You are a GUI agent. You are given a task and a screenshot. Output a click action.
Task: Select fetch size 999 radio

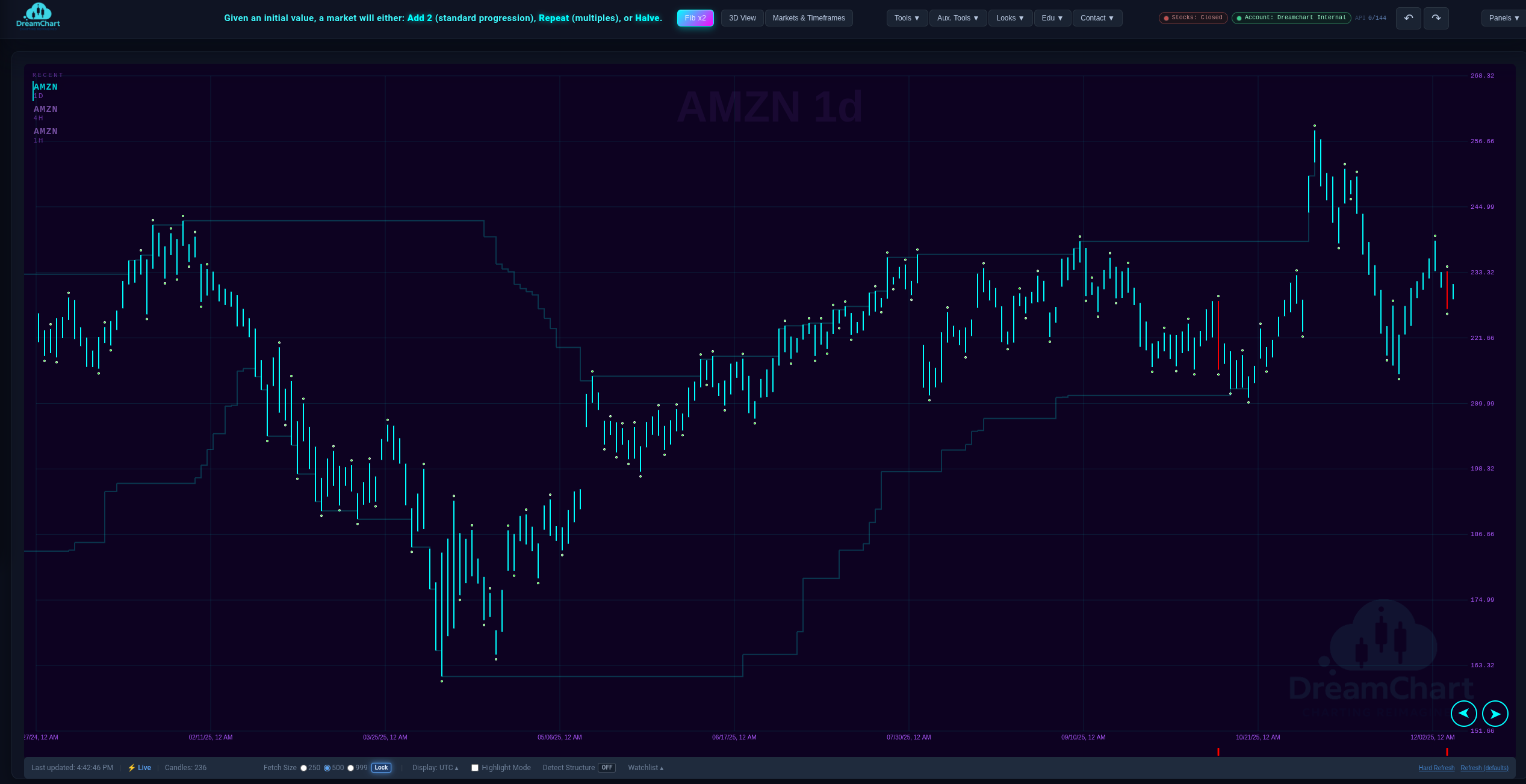point(351,768)
